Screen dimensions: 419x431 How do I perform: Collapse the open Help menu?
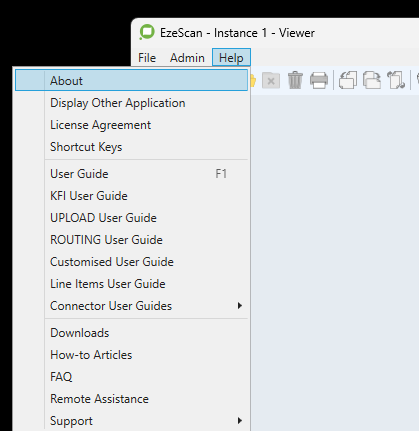231,58
